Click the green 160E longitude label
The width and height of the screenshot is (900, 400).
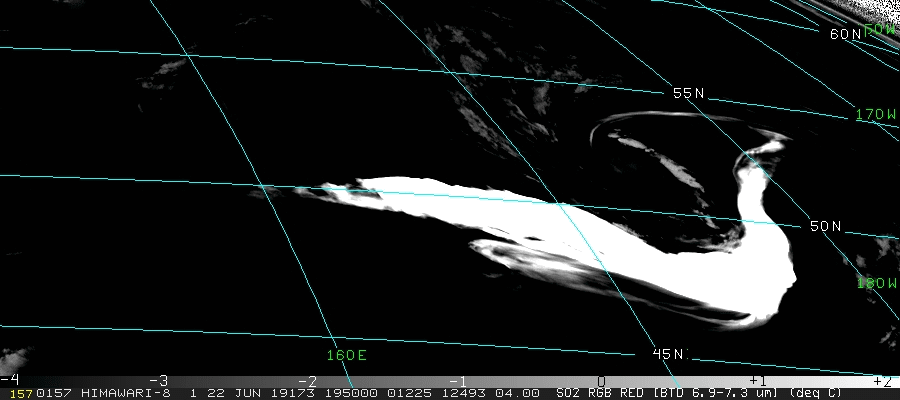click(346, 355)
